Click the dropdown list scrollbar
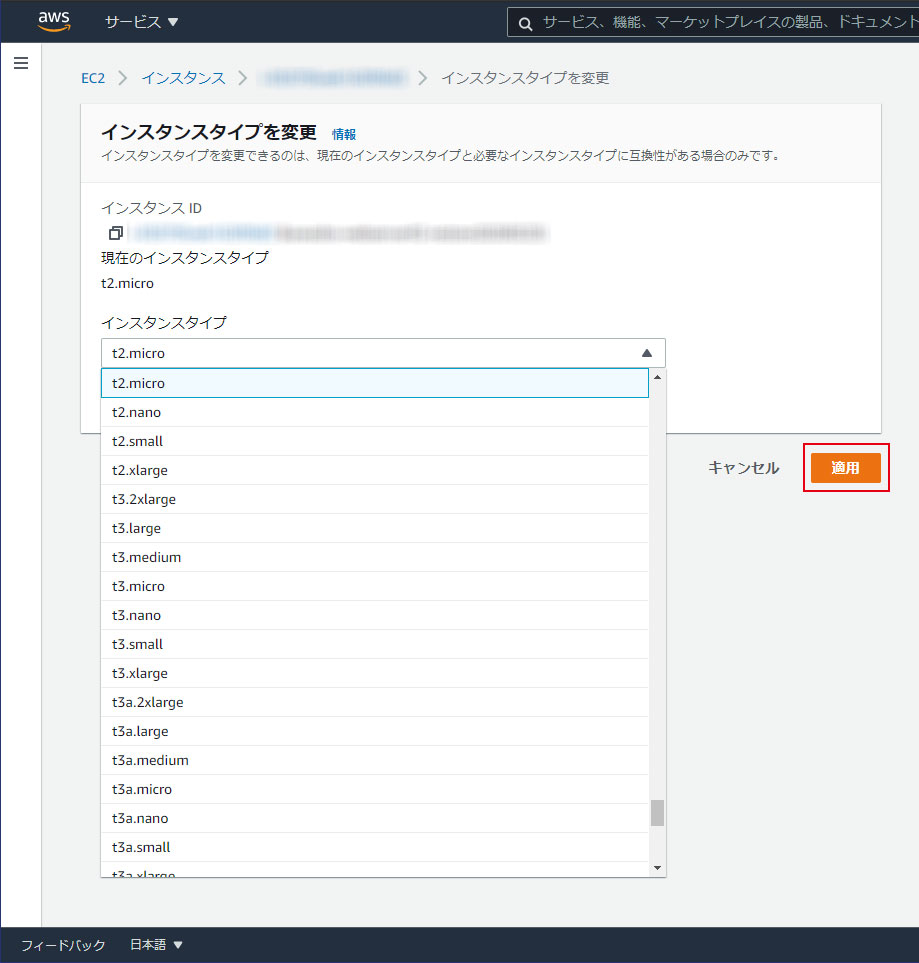The height and width of the screenshot is (963, 919). pyautogui.click(x=657, y=814)
